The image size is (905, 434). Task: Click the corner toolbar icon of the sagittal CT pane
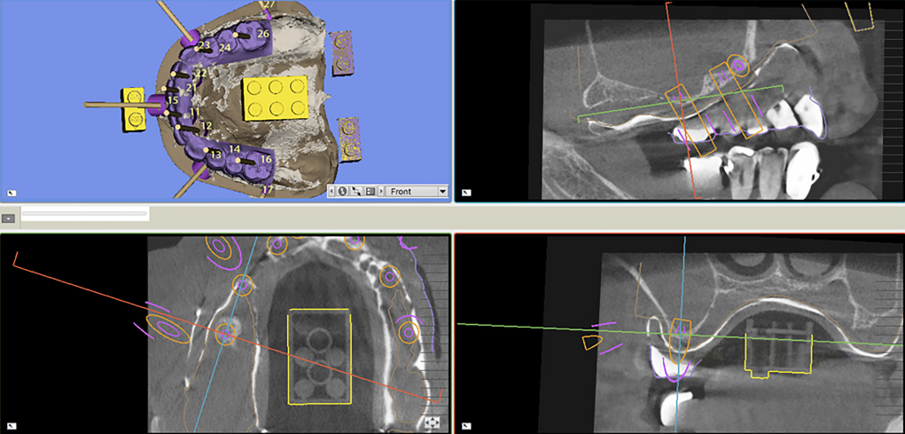click(x=466, y=193)
